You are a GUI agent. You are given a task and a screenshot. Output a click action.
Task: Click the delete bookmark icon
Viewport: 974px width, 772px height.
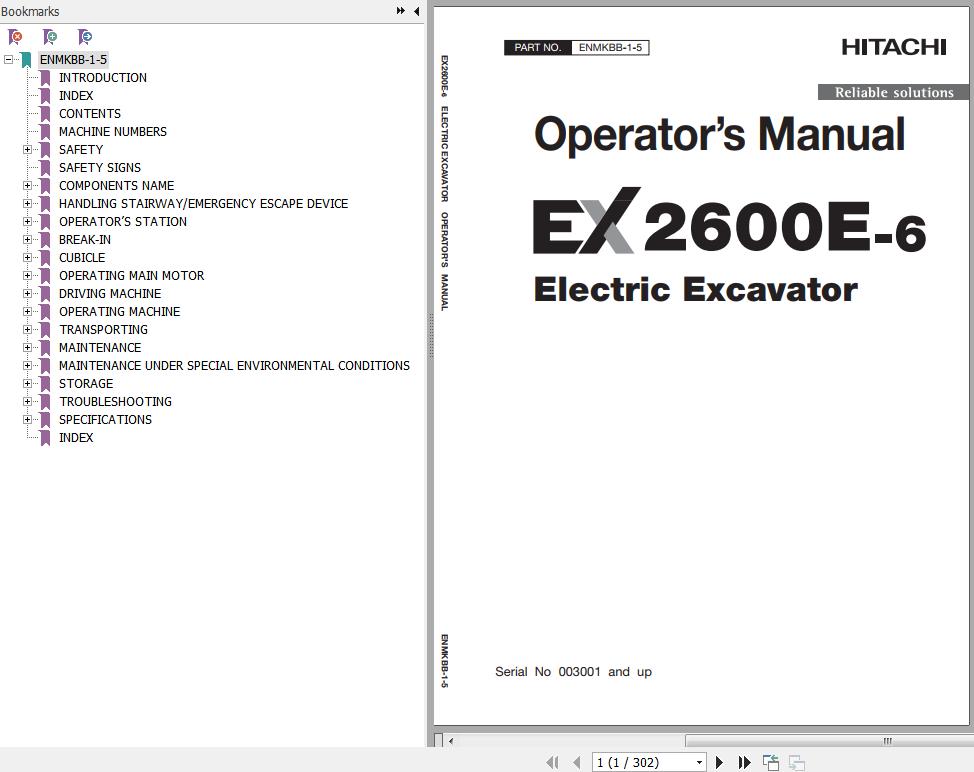(16, 37)
